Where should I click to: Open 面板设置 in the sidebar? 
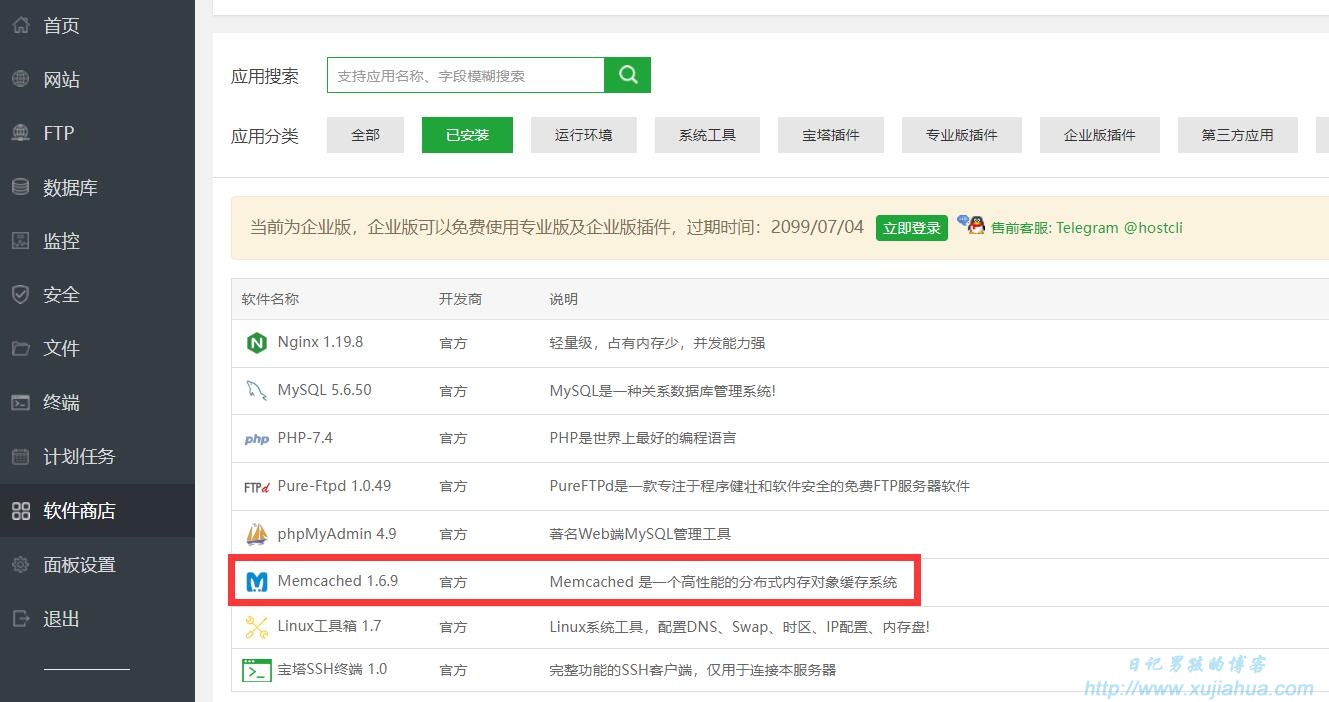coord(79,565)
